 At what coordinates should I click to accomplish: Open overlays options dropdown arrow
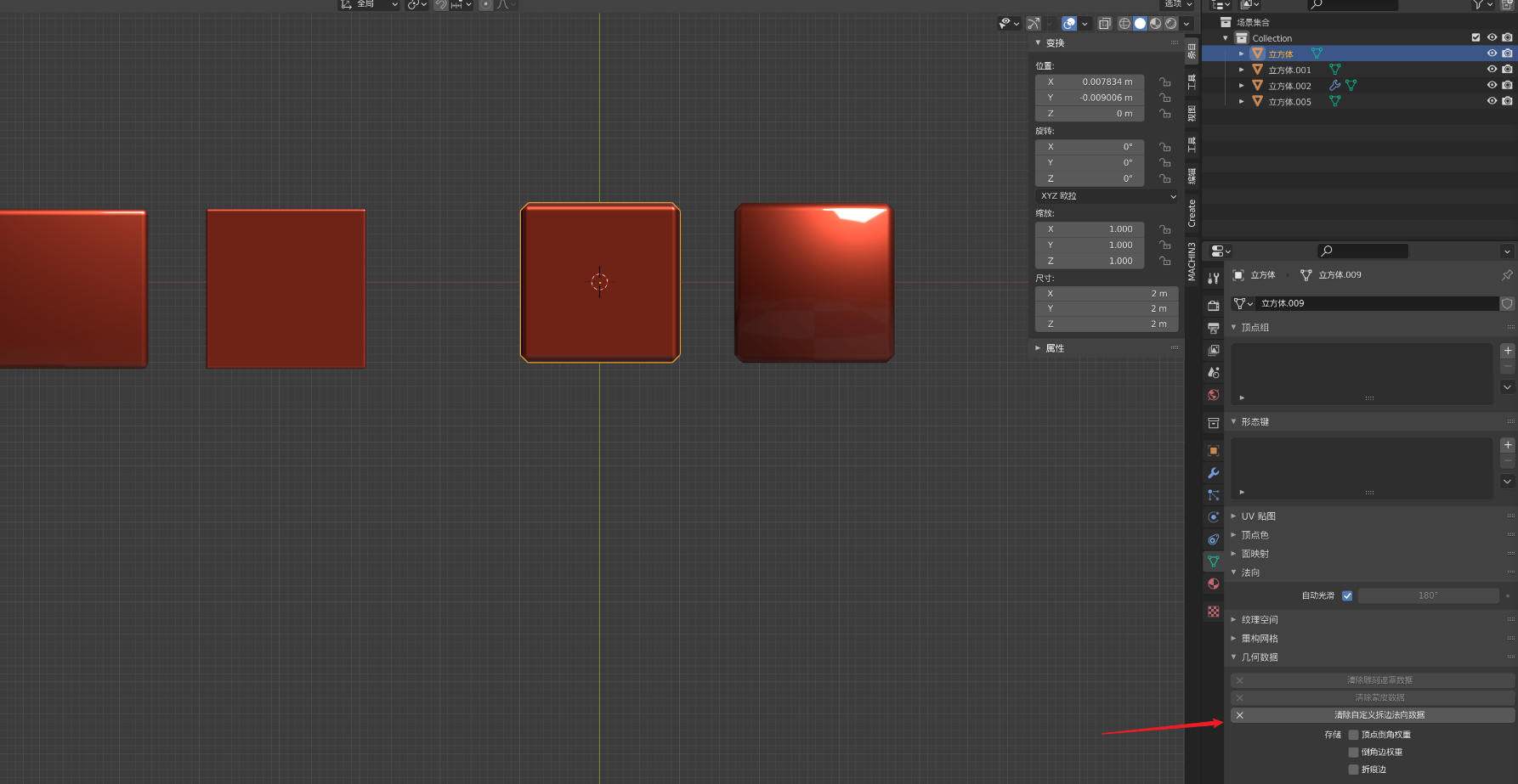click(x=1085, y=24)
